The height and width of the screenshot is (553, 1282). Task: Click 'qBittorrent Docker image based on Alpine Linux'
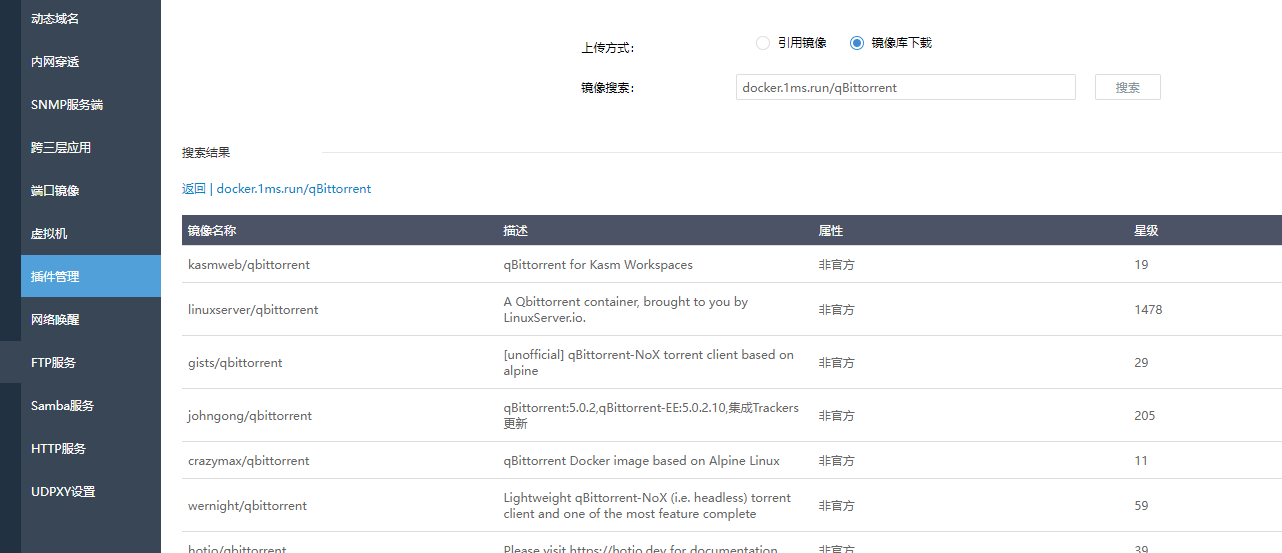tap(642, 461)
